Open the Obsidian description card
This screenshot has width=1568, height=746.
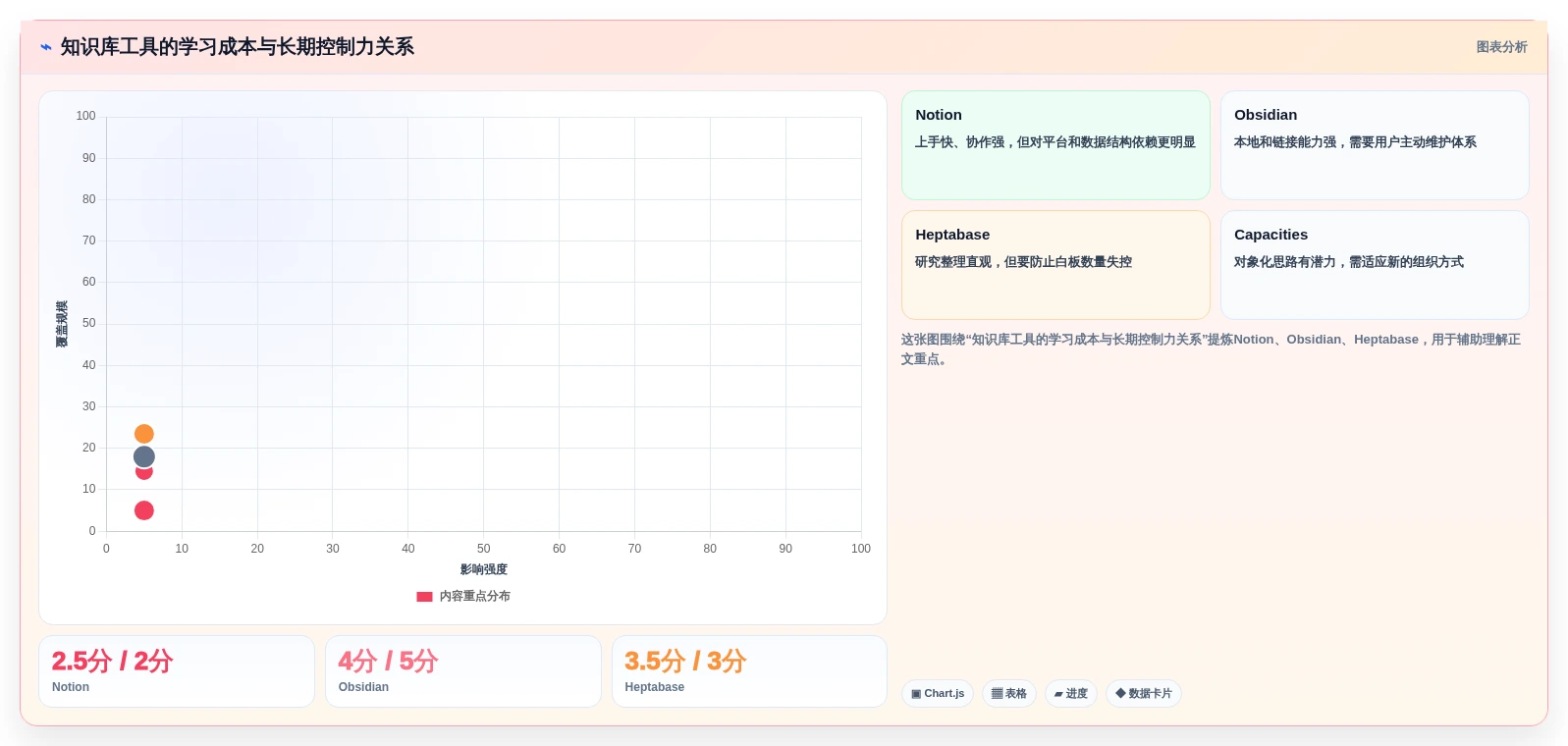(1375, 145)
